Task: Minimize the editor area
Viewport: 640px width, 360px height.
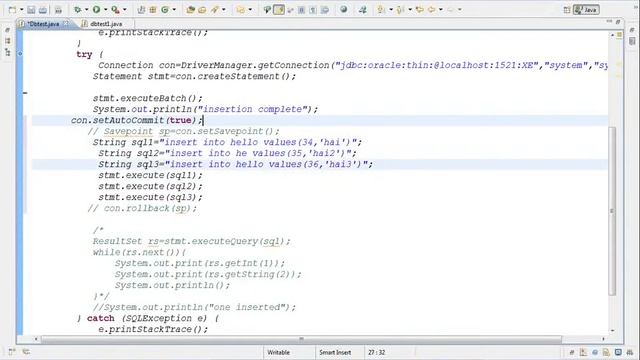Action: [x=609, y=21]
